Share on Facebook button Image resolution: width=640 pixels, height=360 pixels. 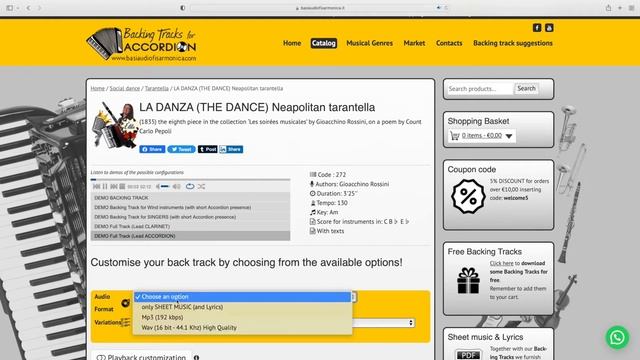click(152, 149)
